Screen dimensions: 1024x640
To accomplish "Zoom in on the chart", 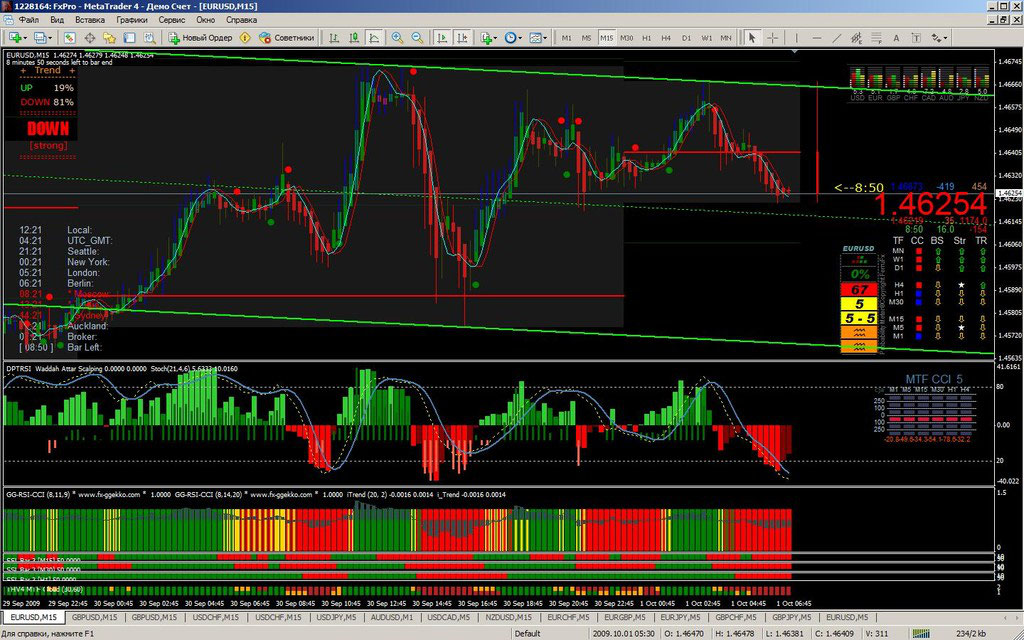I will (x=397, y=38).
